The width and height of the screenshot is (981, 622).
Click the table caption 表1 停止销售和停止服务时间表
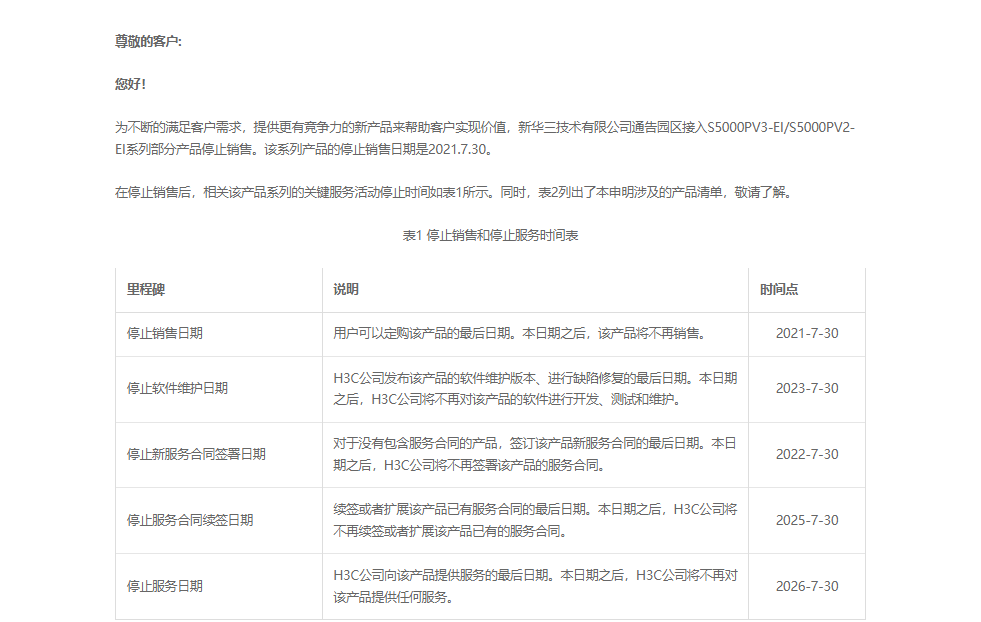pyautogui.click(x=490, y=235)
